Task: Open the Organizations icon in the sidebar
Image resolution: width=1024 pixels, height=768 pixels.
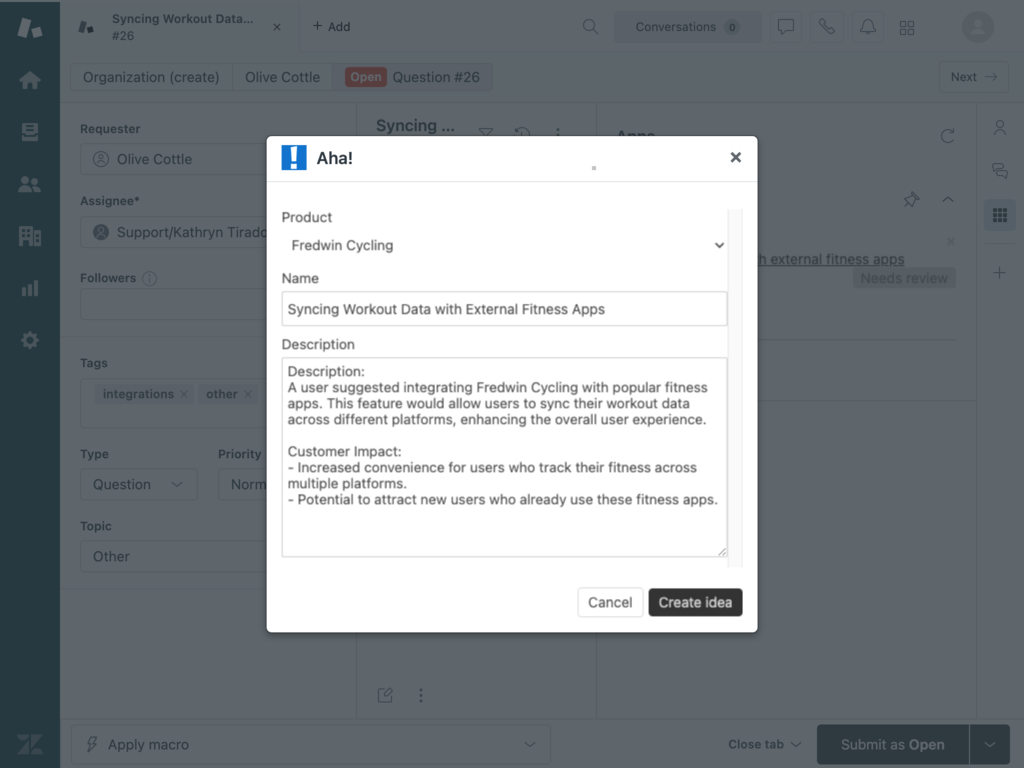Action: (29, 236)
